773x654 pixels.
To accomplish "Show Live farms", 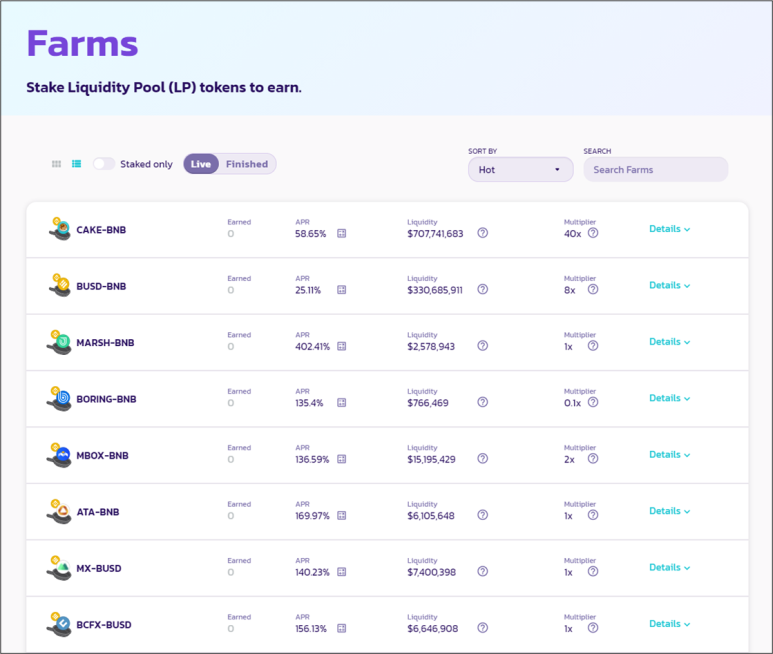I will pos(201,164).
